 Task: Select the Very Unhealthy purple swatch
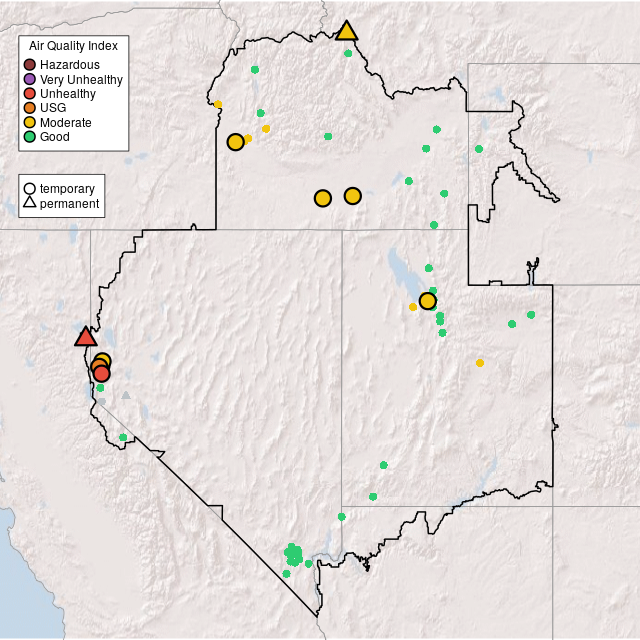(30, 79)
